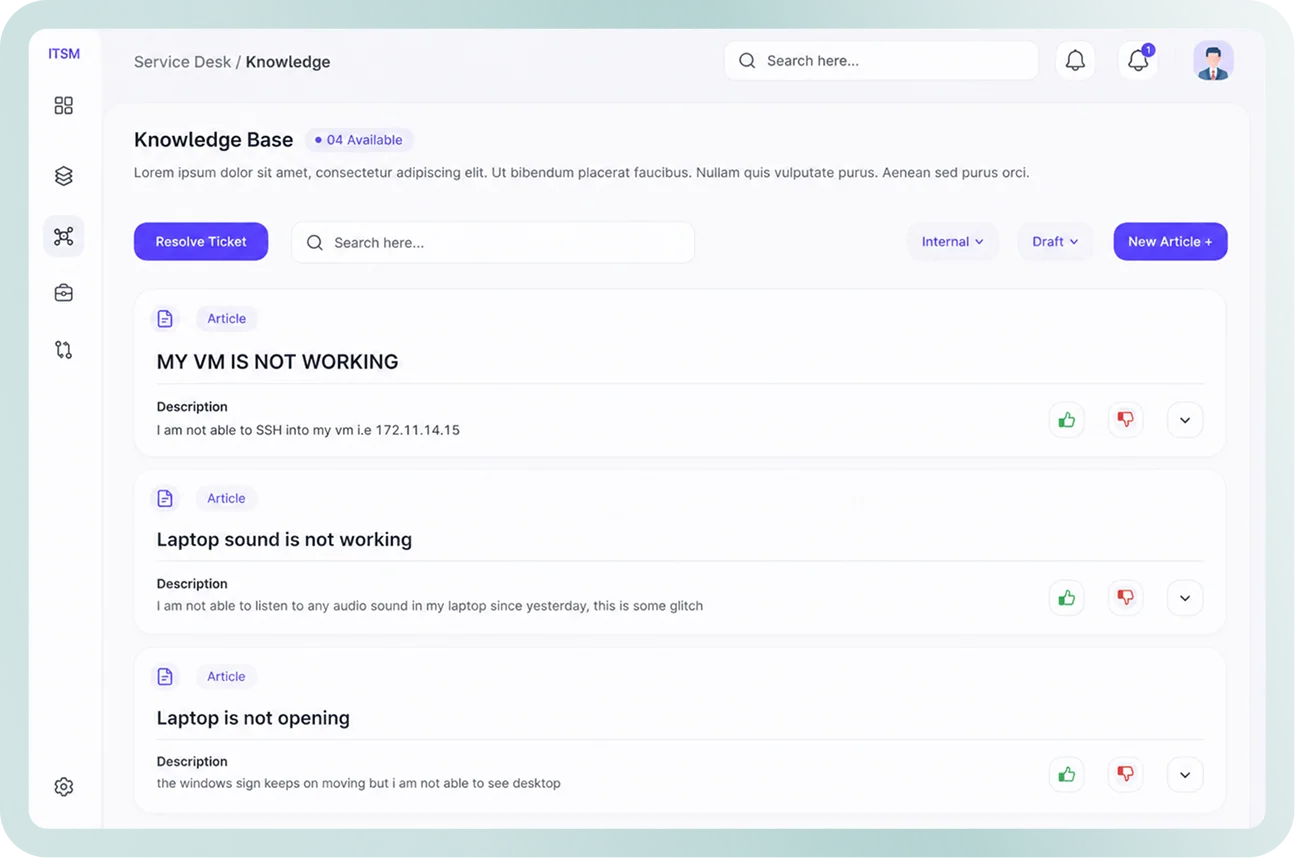Click the 04 Available badge
The image size is (1295, 858).
click(359, 140)
